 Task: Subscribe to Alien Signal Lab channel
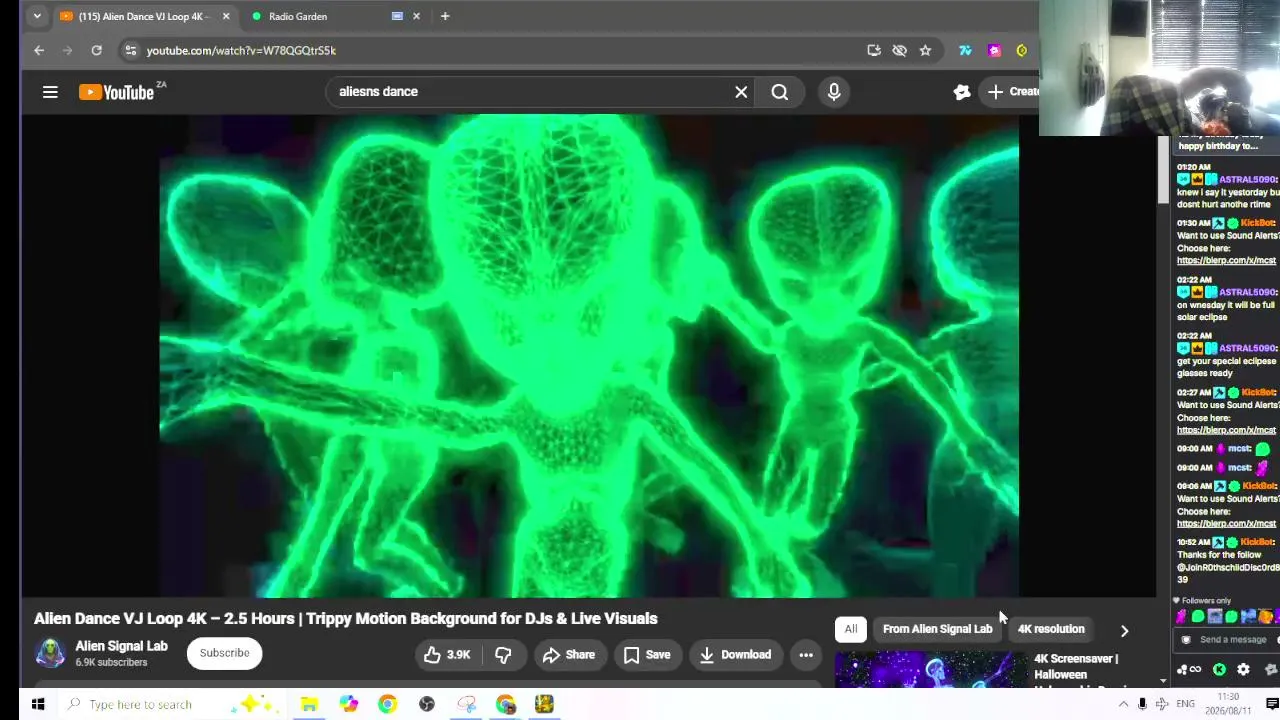point(224,653)
